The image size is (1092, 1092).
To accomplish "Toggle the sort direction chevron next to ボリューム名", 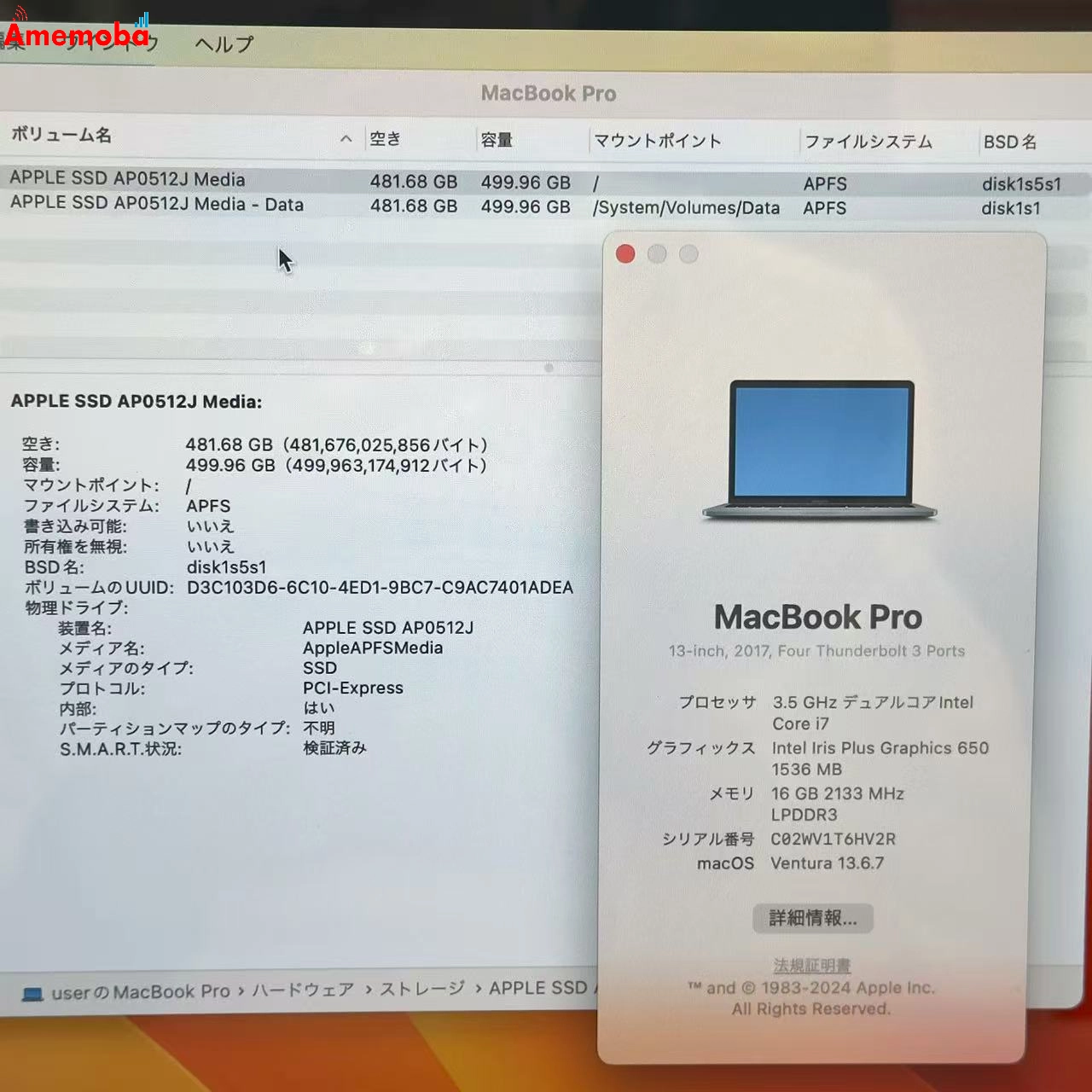I will click(x=346, y=137).
